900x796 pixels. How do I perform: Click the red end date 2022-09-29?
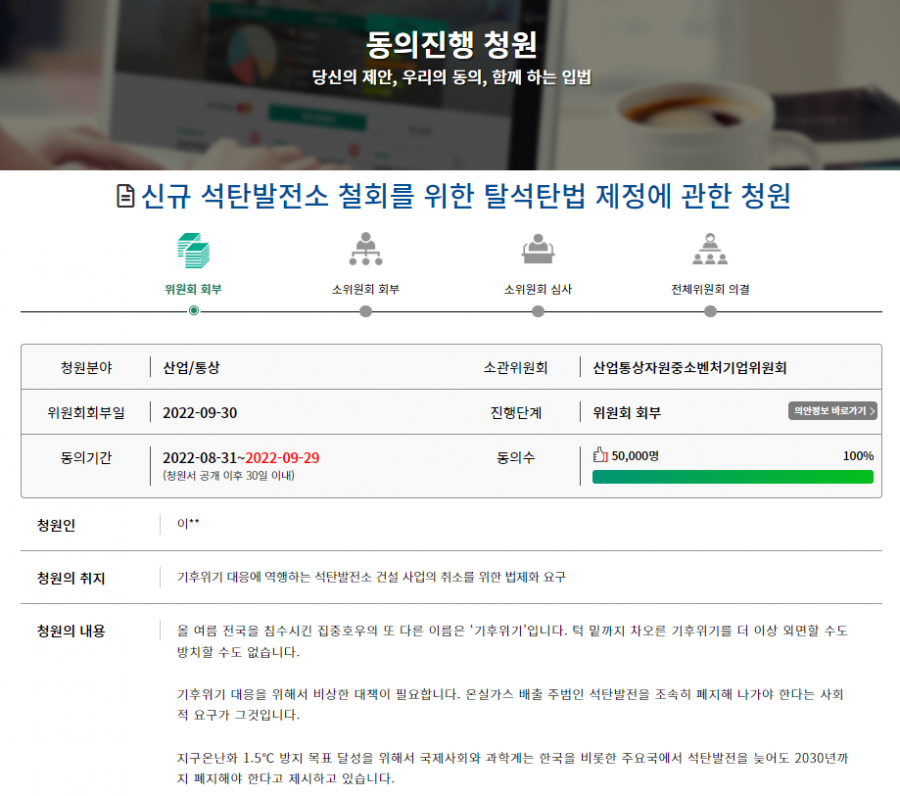(x=283, y=458)
